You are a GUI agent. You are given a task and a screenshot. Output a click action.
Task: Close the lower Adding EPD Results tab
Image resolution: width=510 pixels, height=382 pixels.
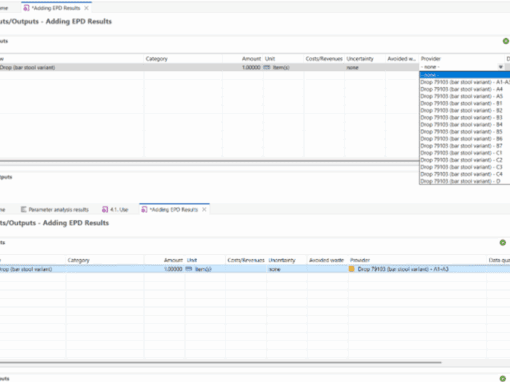click(x=204, y=209)
